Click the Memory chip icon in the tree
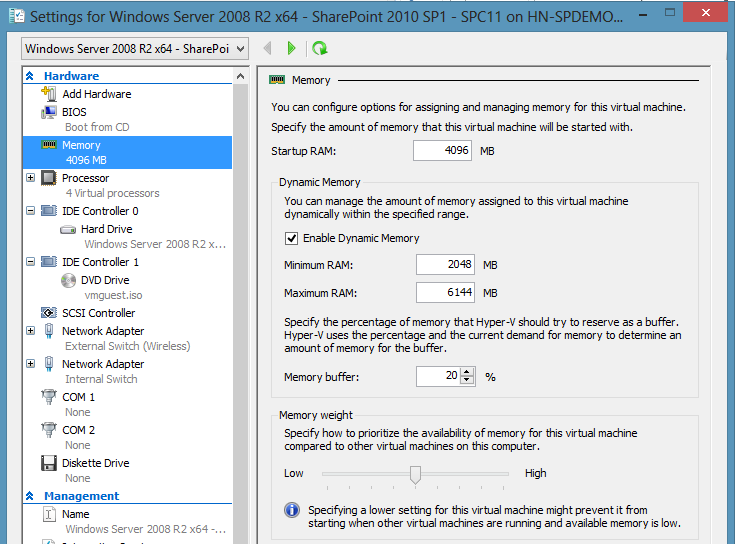Viewport: 735px width, 544px height. (x=49, y=145)
